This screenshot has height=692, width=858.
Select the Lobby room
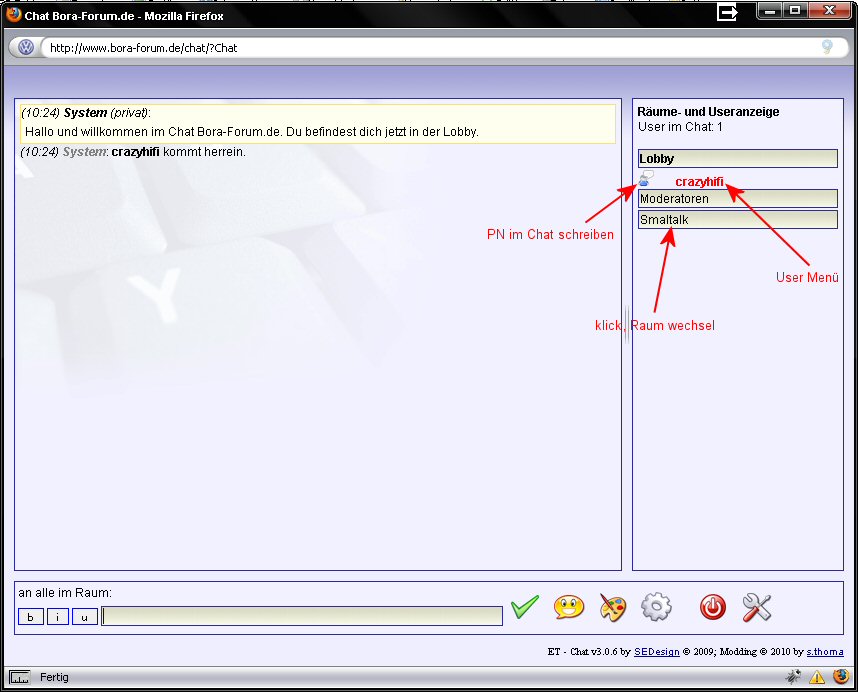(738, 159)
